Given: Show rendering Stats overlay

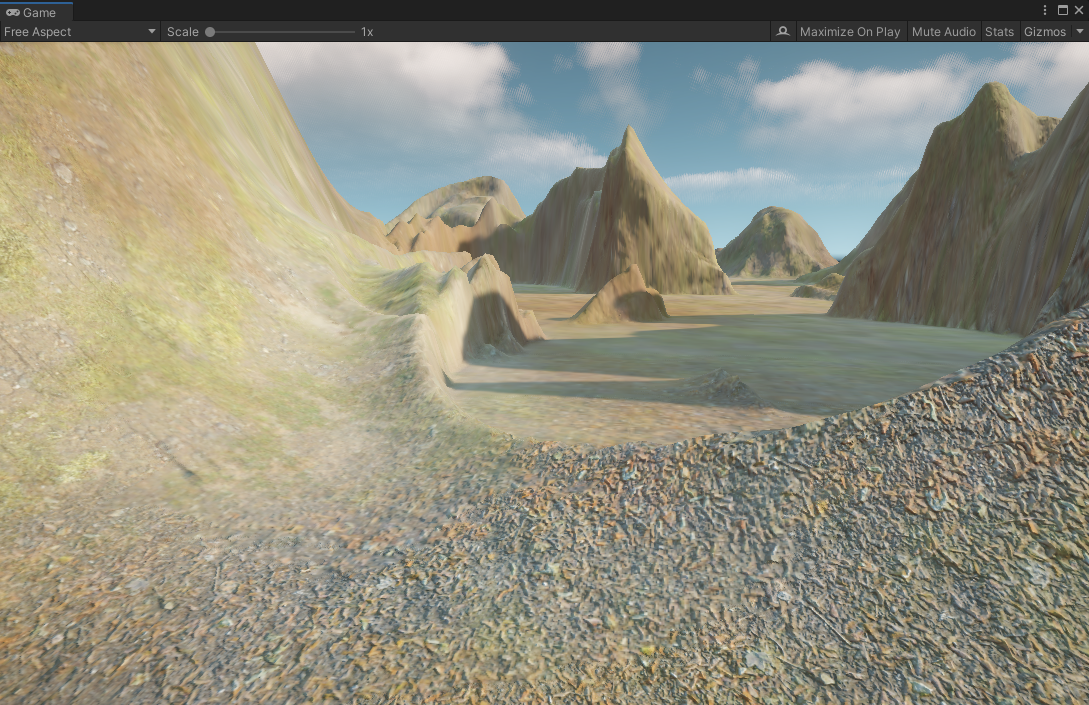Looking at the screenshot, I should pos(999,31).
